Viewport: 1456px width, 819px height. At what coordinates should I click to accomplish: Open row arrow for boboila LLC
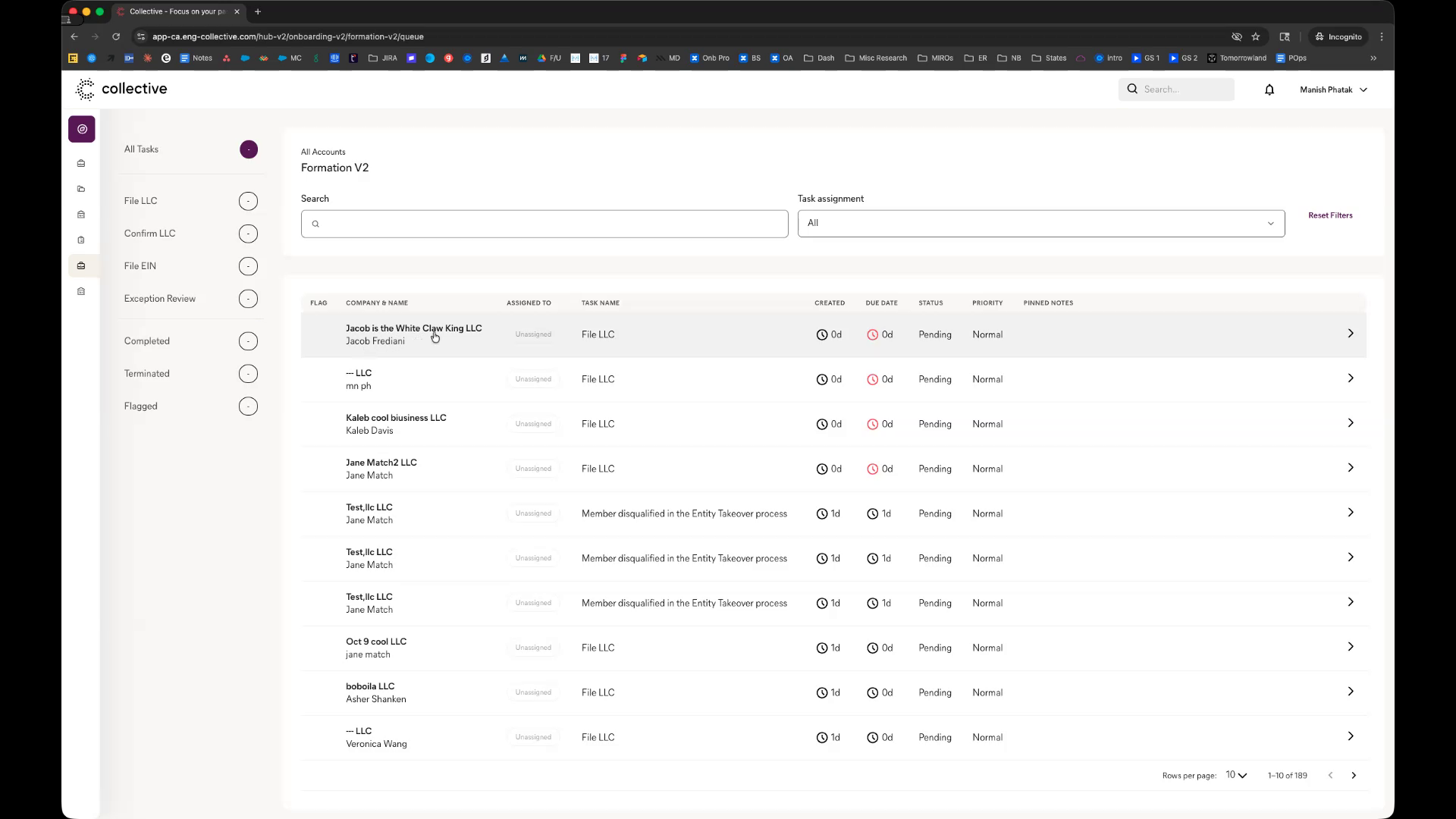tap(1350, 692)
